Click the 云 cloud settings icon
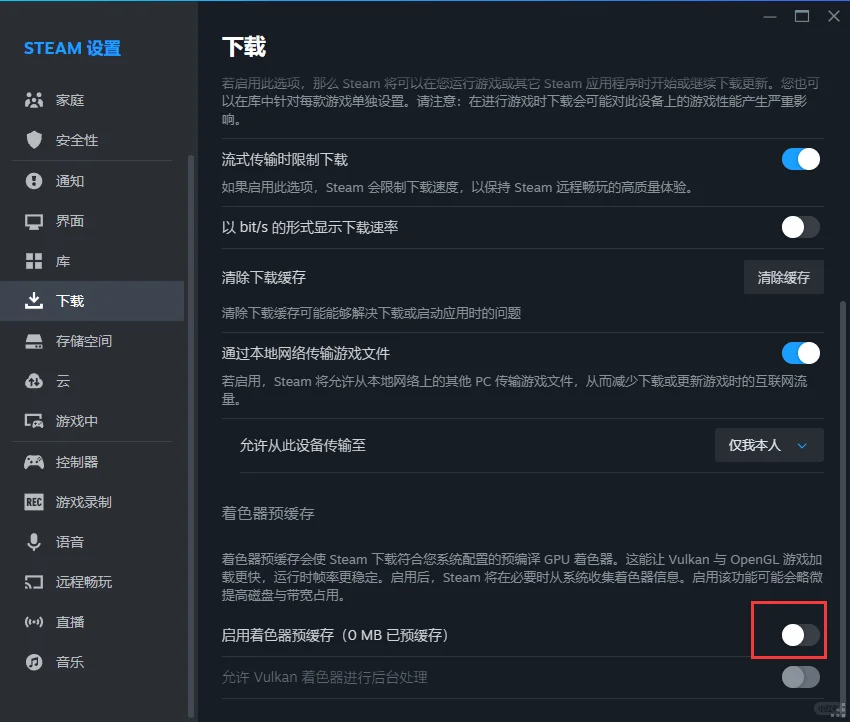Image resolution: width=850 pixels, height=722 pixels. click(35, 381)
